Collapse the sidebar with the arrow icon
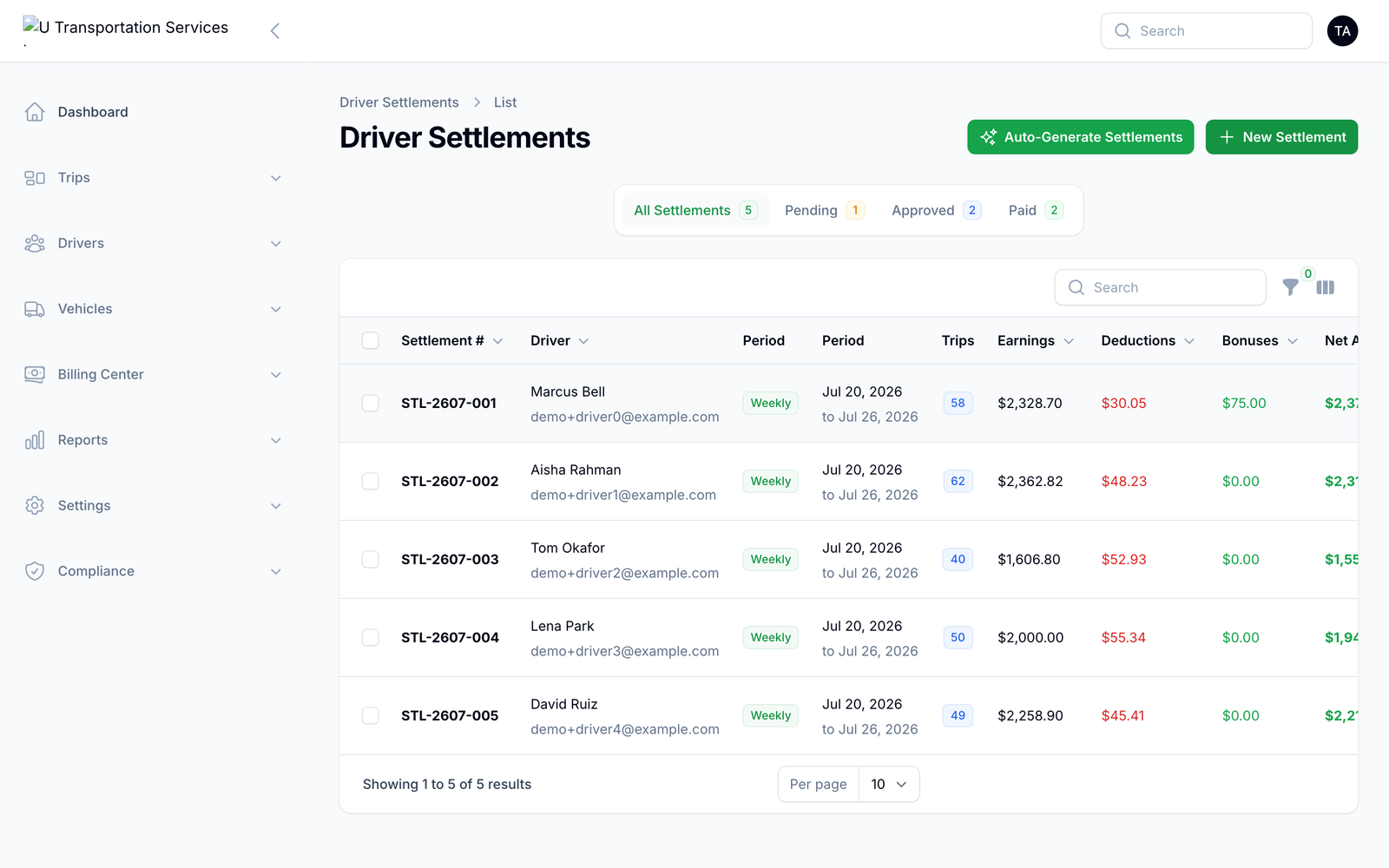Image resolution: width=1389 pixels, height=868 pixels. coord(275,31)
